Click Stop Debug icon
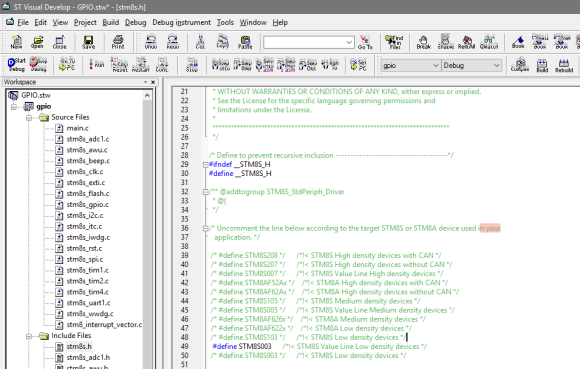Image resolution: width=580 pixels, height=369 pixels. (x=38, y=64)
